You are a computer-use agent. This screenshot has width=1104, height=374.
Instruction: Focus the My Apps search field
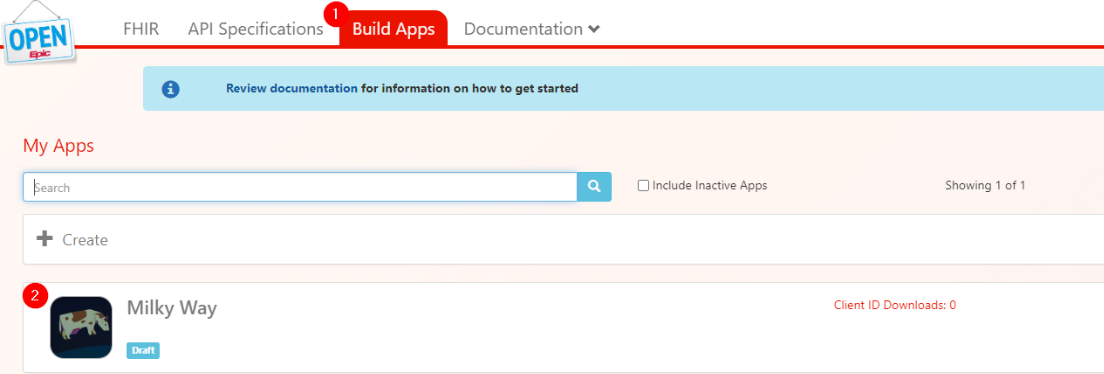(301, 187)
